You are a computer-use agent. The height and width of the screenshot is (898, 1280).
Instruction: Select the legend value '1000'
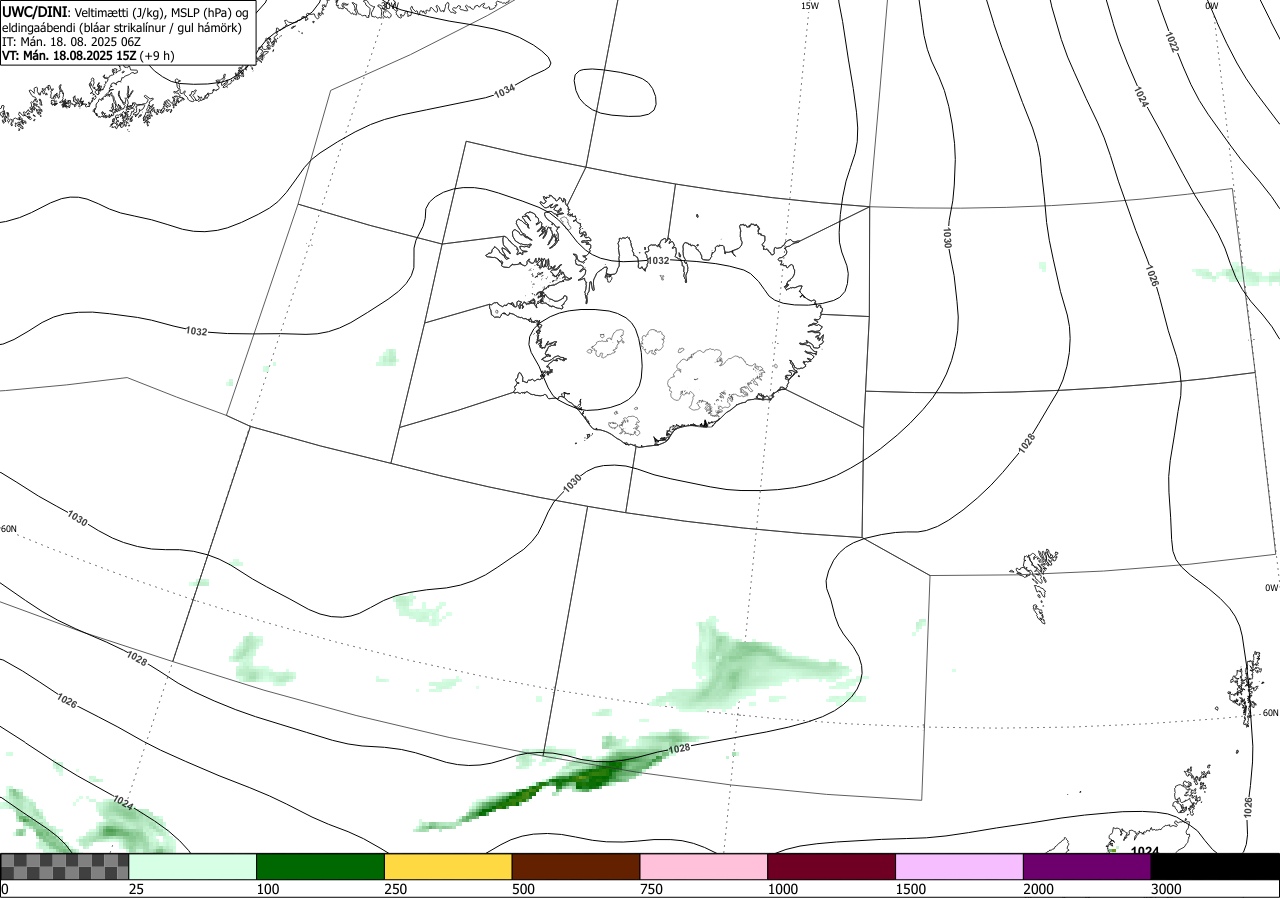tap(782, 889)
